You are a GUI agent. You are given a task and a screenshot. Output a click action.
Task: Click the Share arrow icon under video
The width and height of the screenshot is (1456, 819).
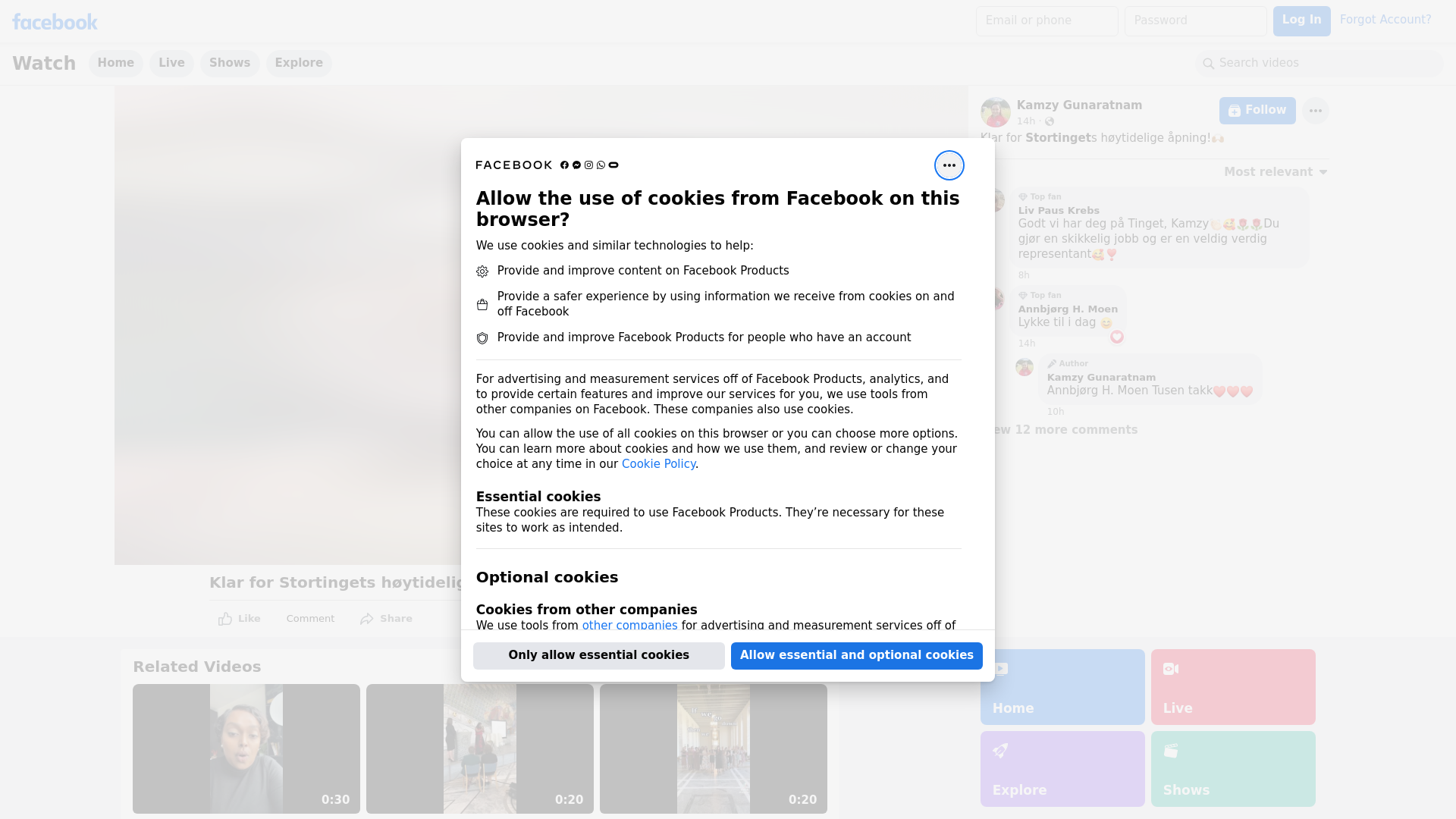click(x=367, y=619)
